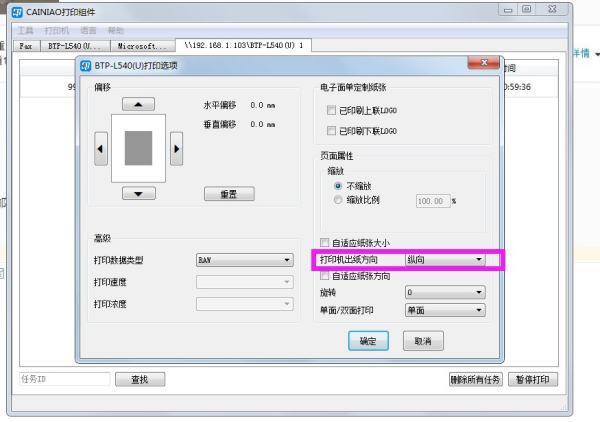Click the 重置 reset button

click(243, 195)
